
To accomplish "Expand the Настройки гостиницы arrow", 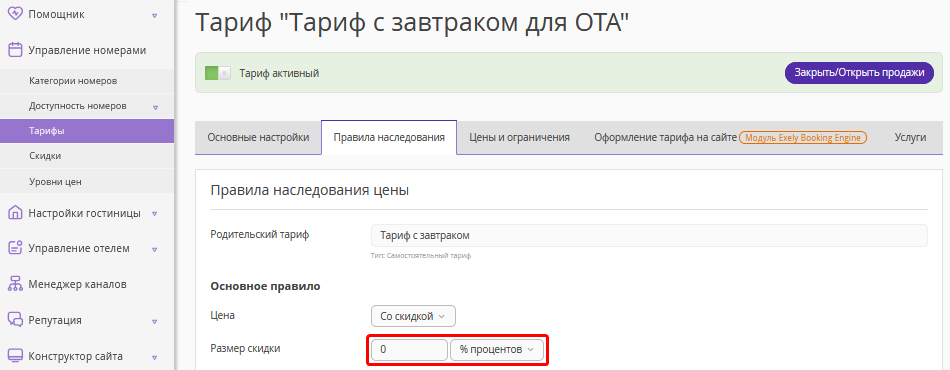I will click(155, 214).
